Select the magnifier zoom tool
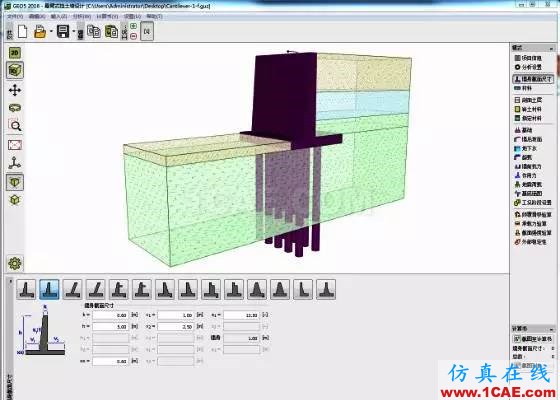Viewport: 560px width, 400px height. [x=15, y=126]
